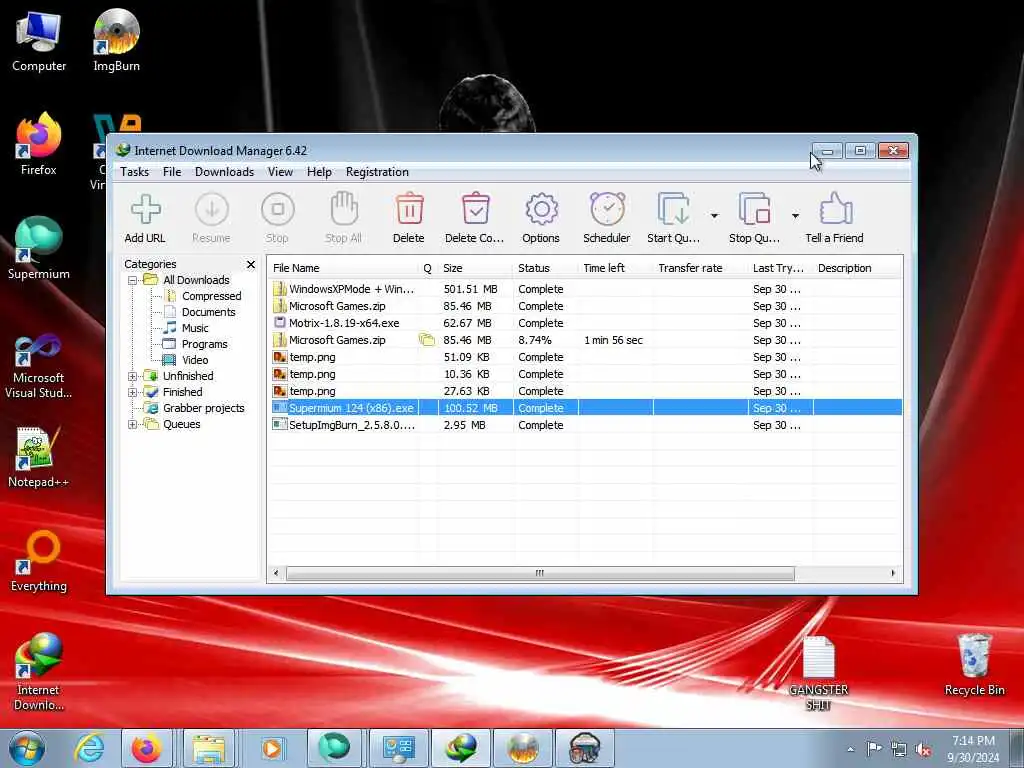Sort by File Name column header
Screen dimensions: 1024x768
[x=344, y=268]
